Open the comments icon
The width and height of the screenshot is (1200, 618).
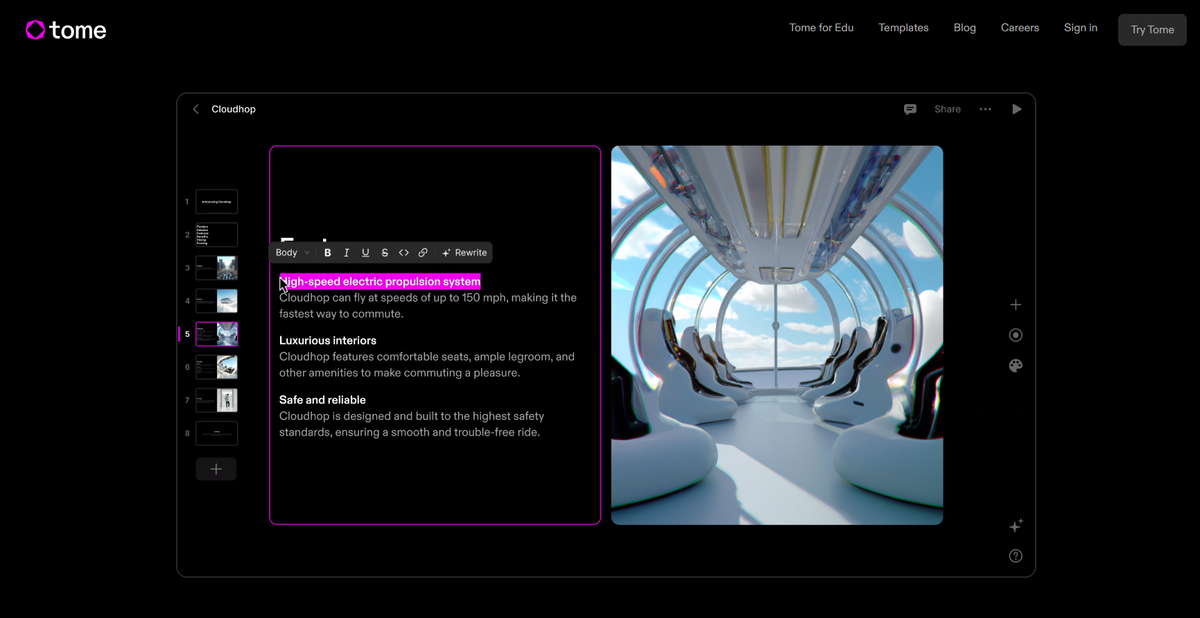[910, 109]
